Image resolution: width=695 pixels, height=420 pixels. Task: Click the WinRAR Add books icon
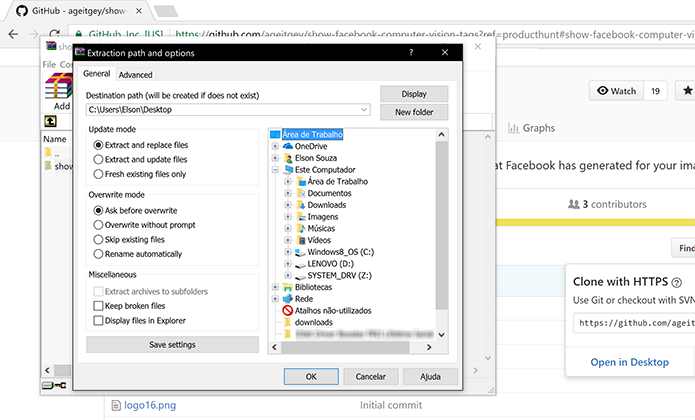coord(59,86)
